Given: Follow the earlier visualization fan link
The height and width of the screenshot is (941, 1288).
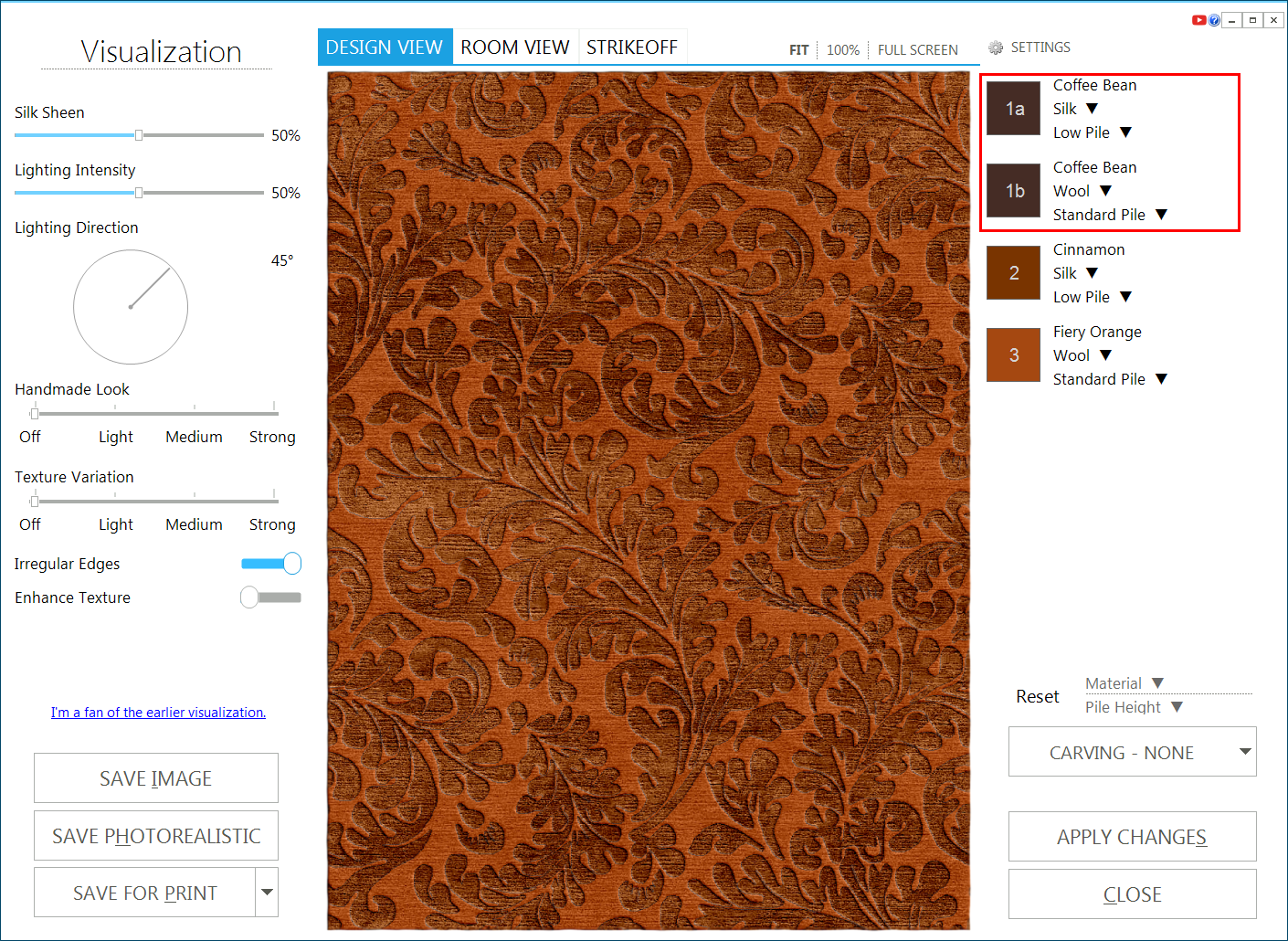Looking at the screenshot, I should click(x=158, y=713).
